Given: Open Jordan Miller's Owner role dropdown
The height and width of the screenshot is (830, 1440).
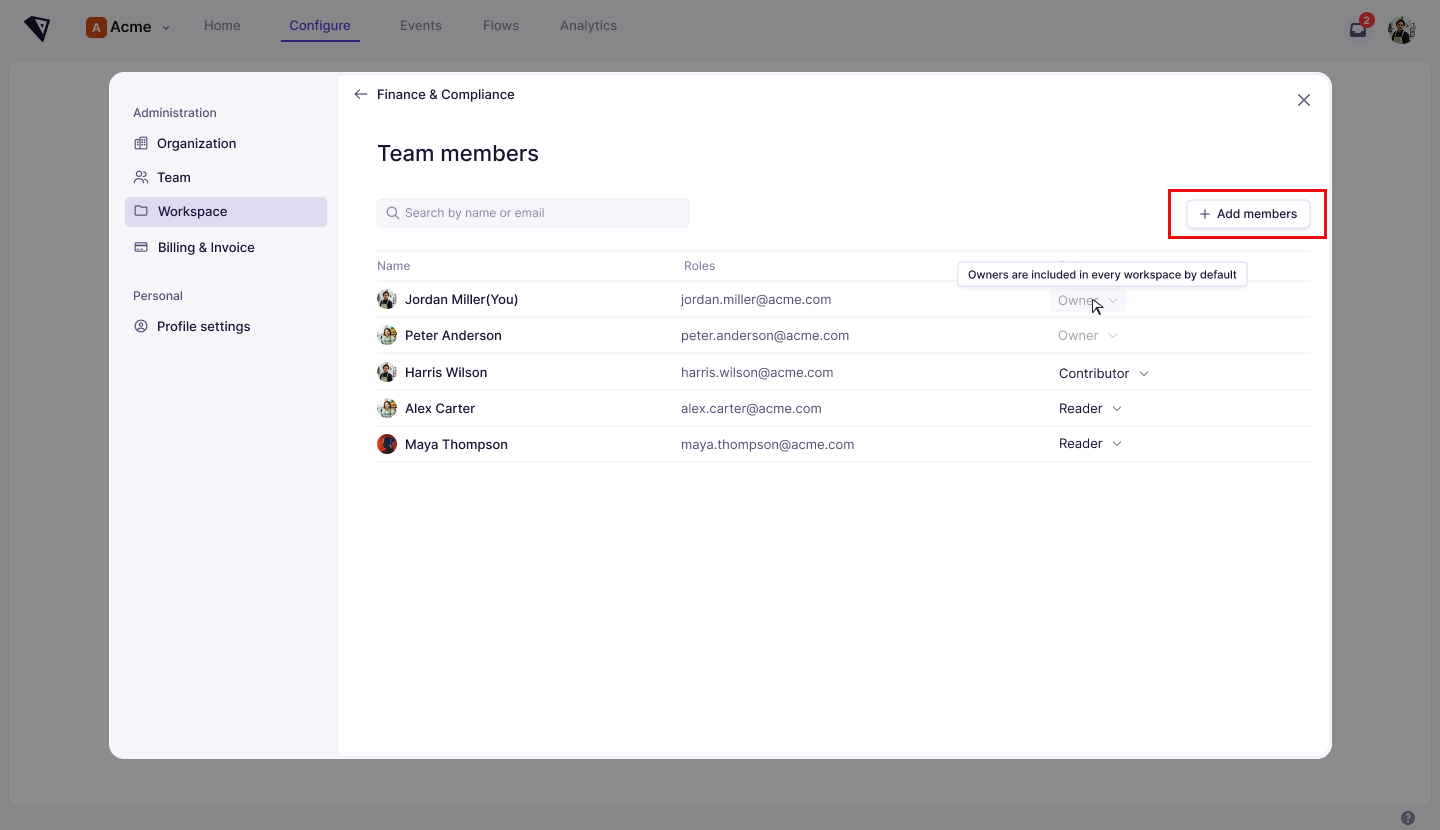Looking at the screenshot, I should pyautogui.click(x=1088, y=300).
